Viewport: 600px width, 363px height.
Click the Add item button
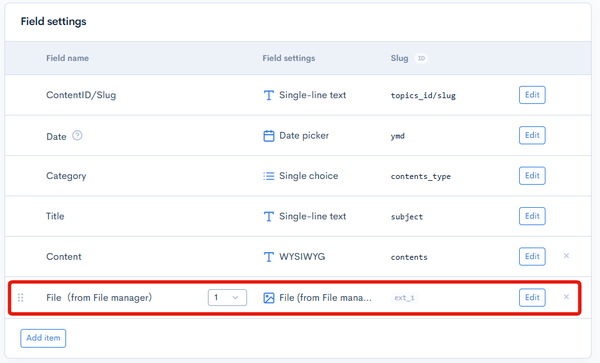point(43,338)
